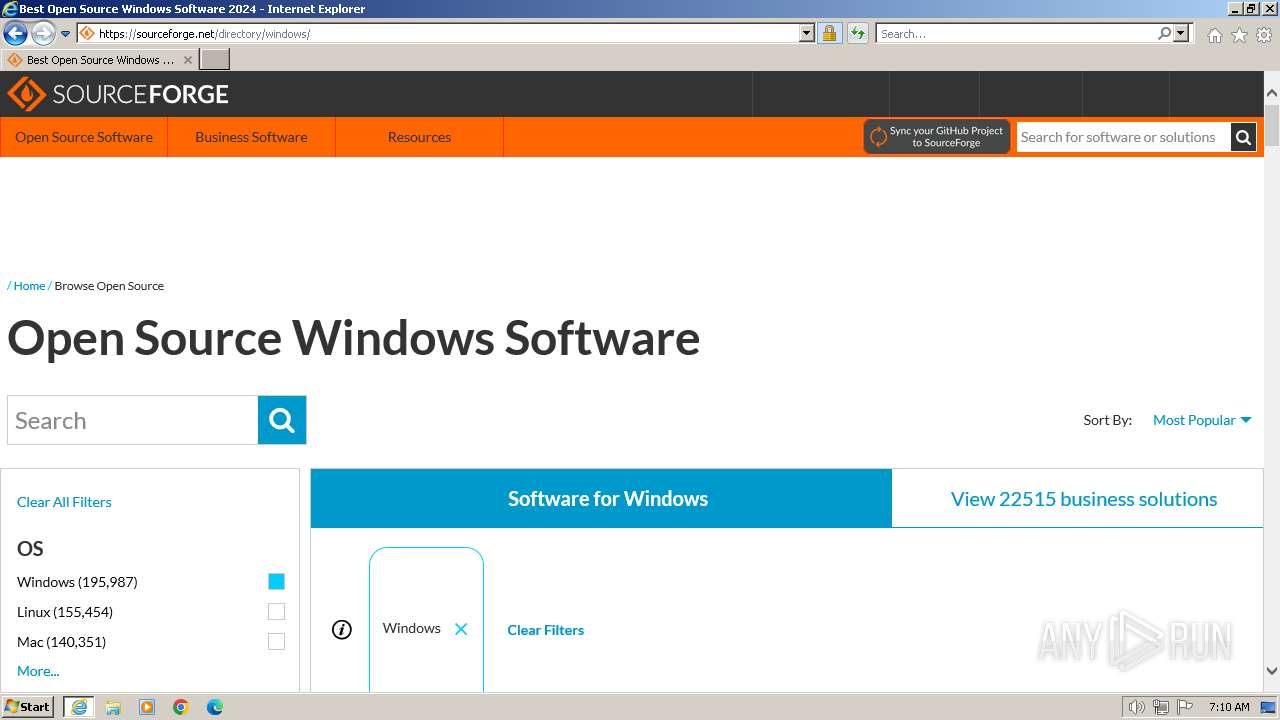The image size is (1280, 720).
Task: Open the recent pages dropdown arrow
Action: [66, 33]
